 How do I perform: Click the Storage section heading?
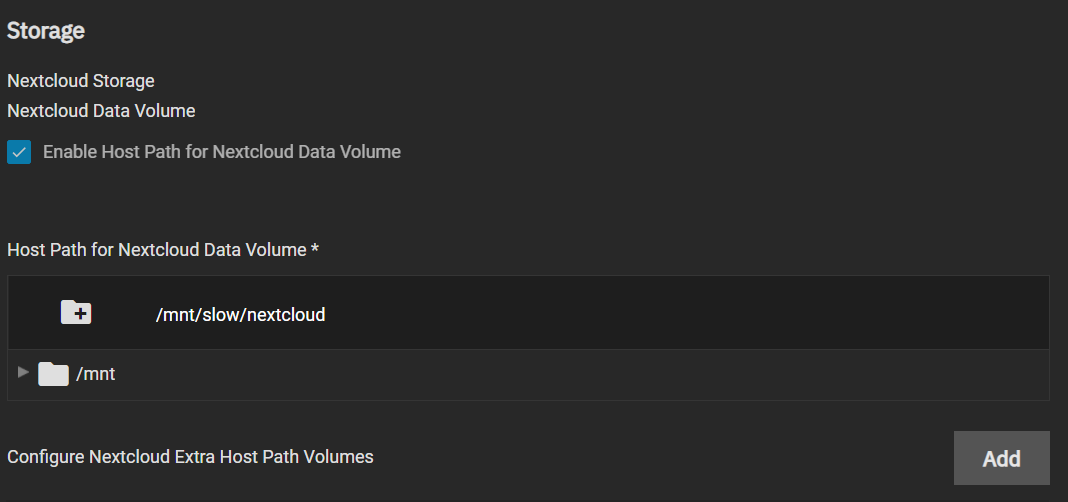click(46, 31)
